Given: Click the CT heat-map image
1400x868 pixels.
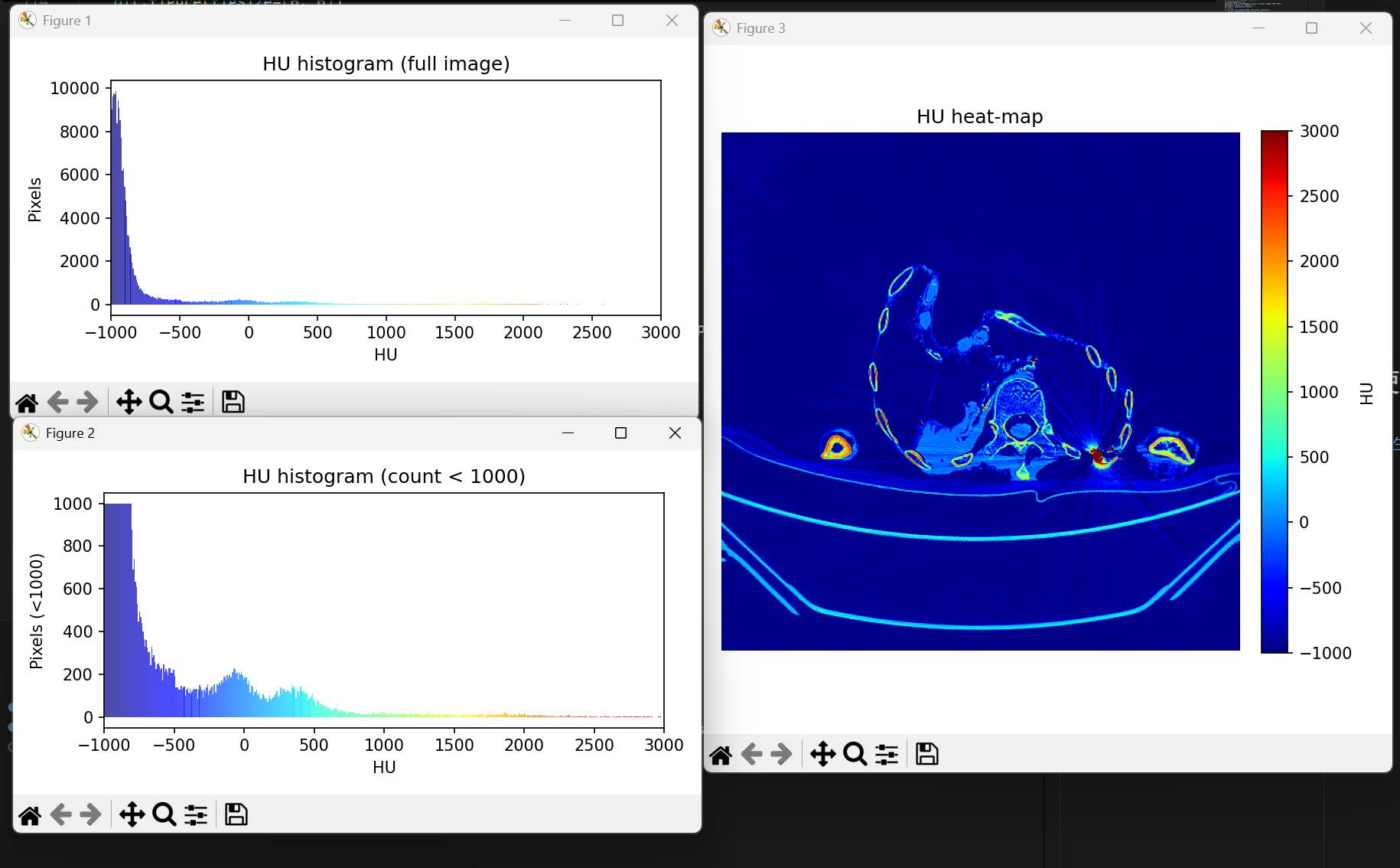Looking at the screenshot, I should click(980, 391).
